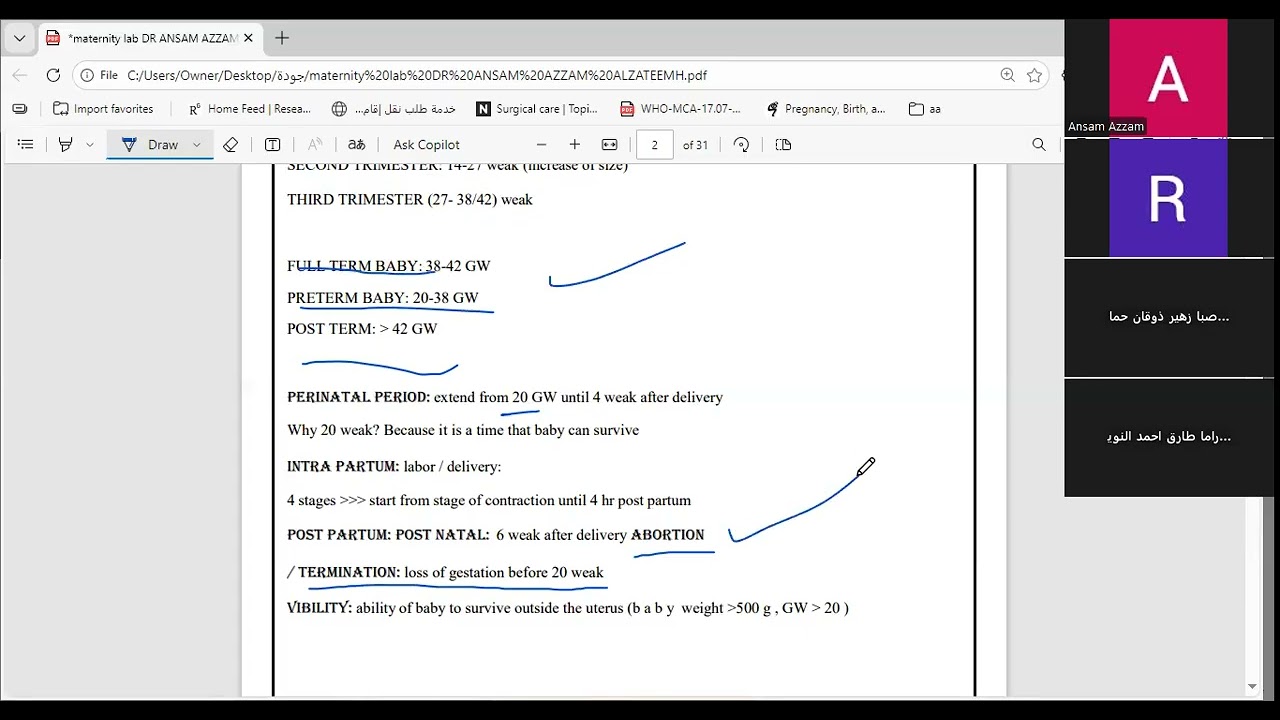Open Pregnancy, Birth bookmark
The height and width of the screenshot is (720, 1280).
click(826, 109)
